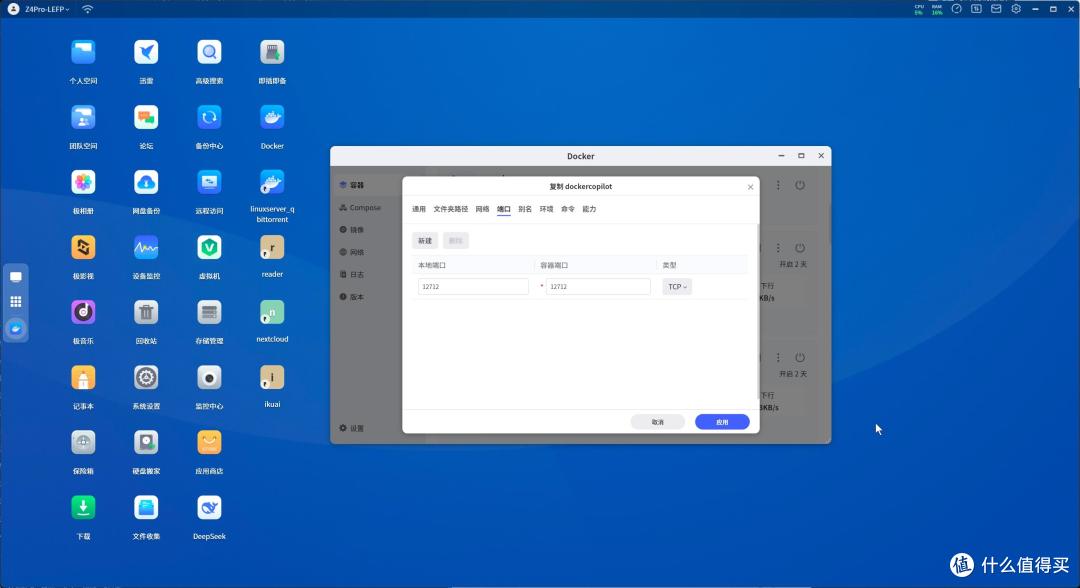Select 镜像 in the Docker sidebar

coord(352,229)
